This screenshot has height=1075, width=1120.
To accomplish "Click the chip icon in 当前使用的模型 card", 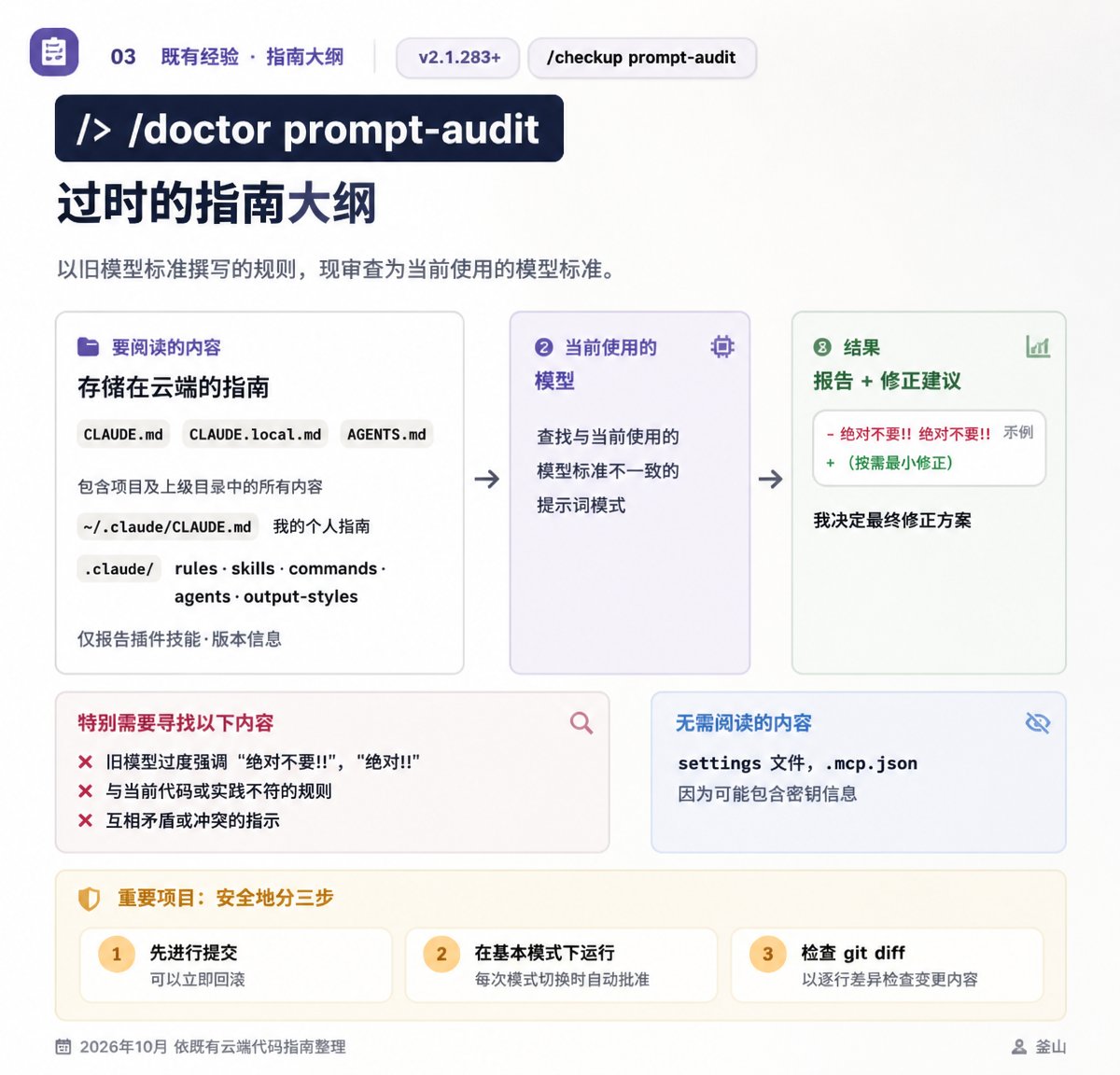I will [722, 347].
